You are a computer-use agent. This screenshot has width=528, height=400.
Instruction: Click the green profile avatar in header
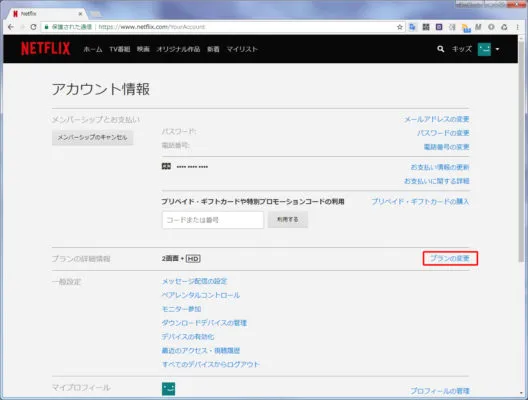pos(484,49)
